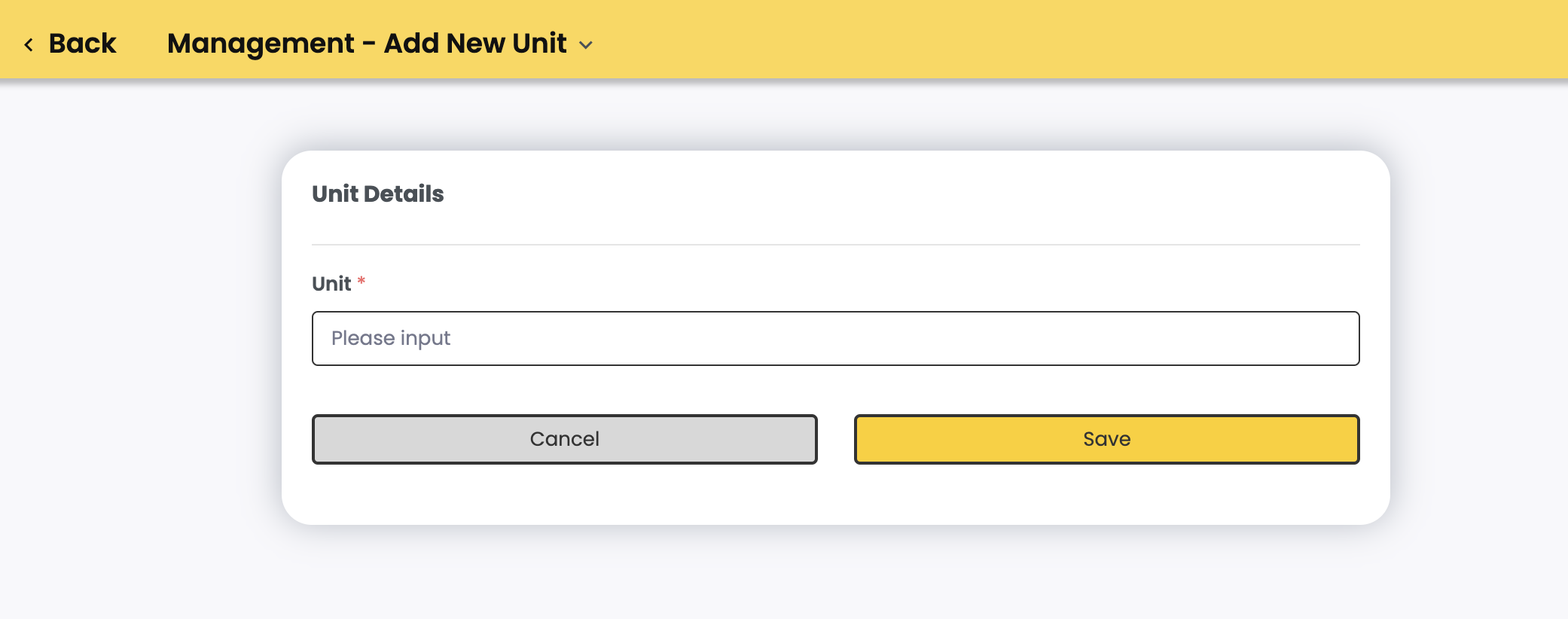Go back using the Back link
1568x619 pixels.
pos(71,44)
